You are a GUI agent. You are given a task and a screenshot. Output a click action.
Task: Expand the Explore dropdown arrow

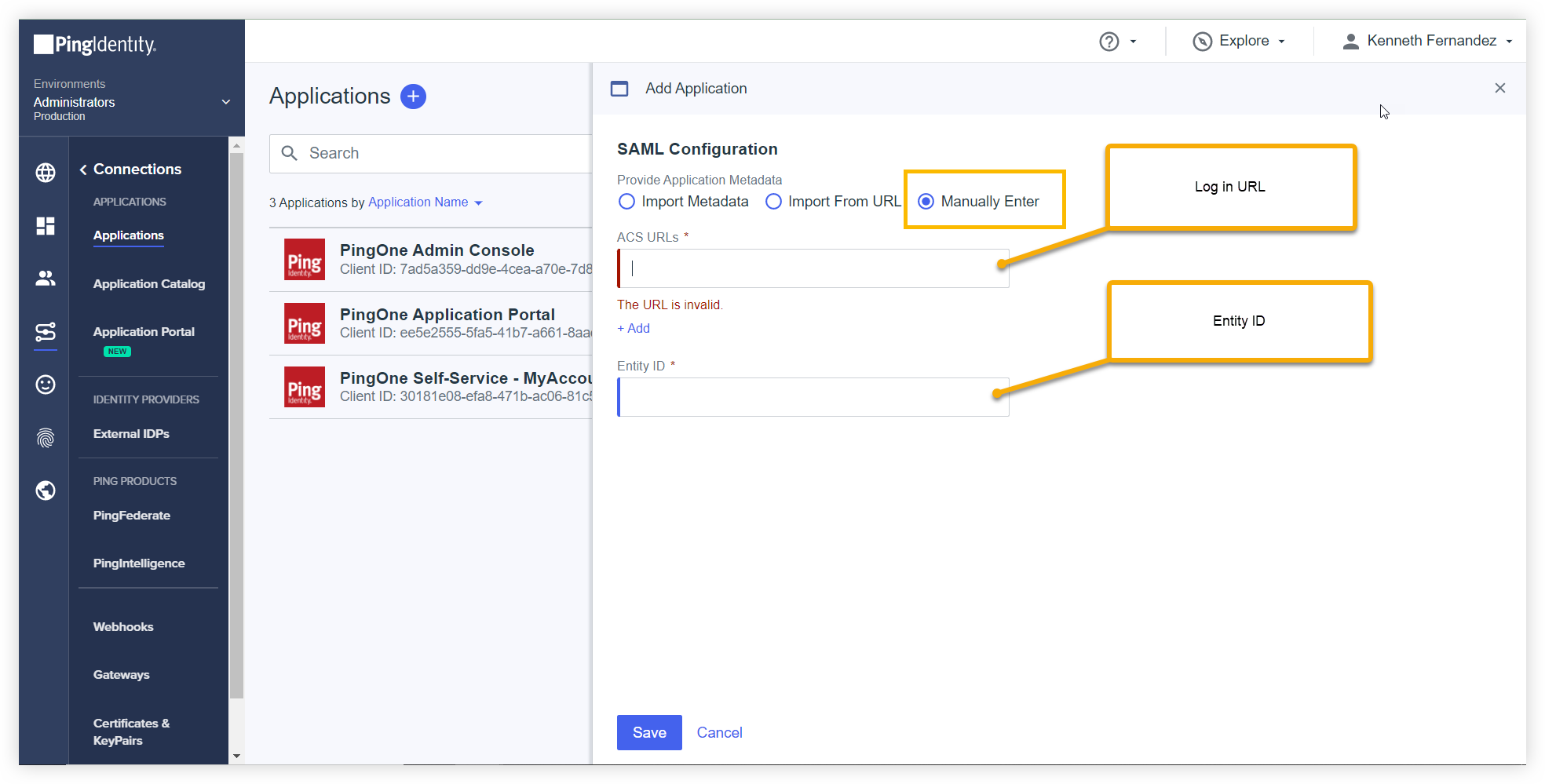(1281, 42)
